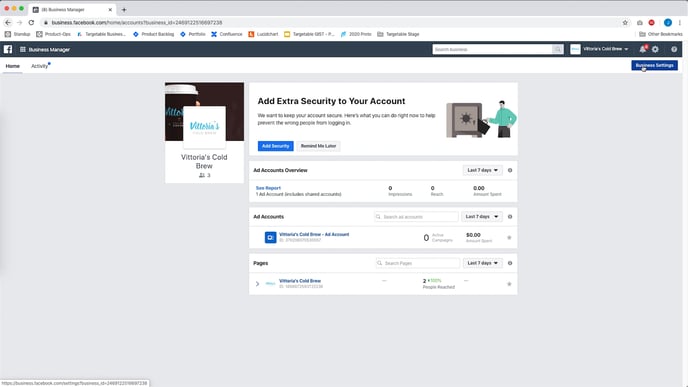Star the Vittoria's Cold Brew page row
The height and width of the screenshot is (387, 688).
pyautogui.click(x=509, y=284)
